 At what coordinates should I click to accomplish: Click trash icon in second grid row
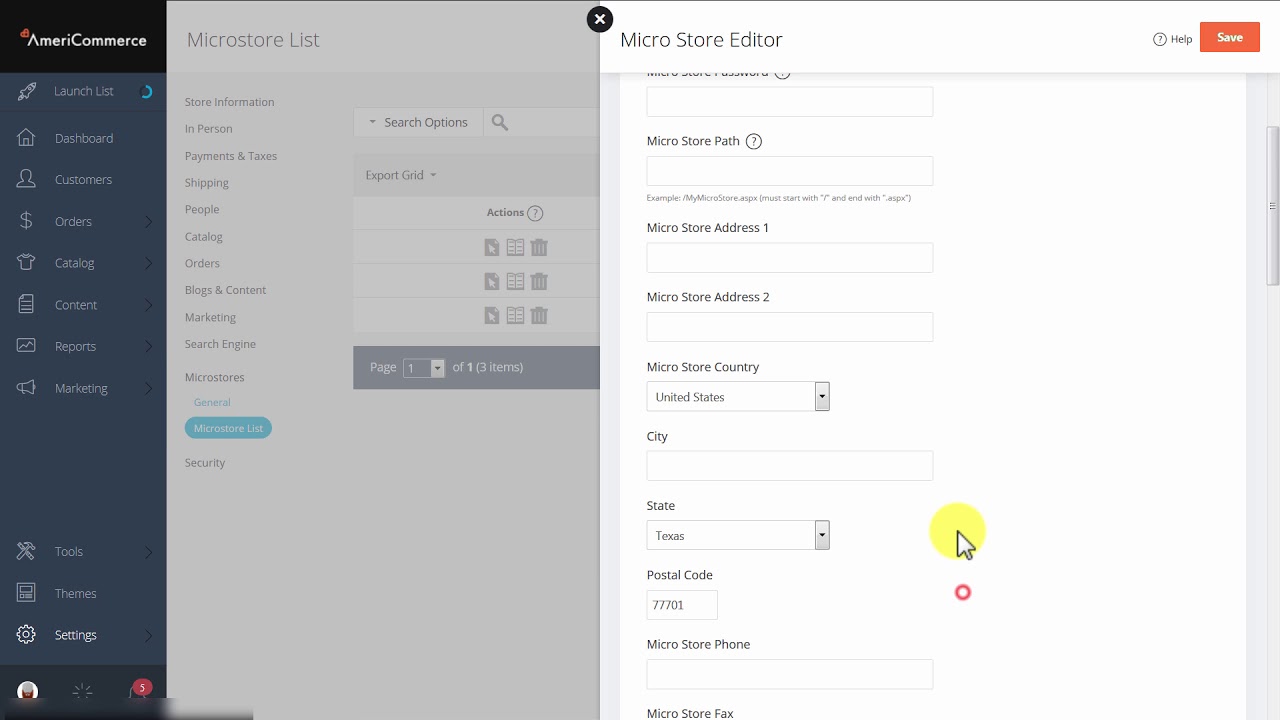(539, 282)
